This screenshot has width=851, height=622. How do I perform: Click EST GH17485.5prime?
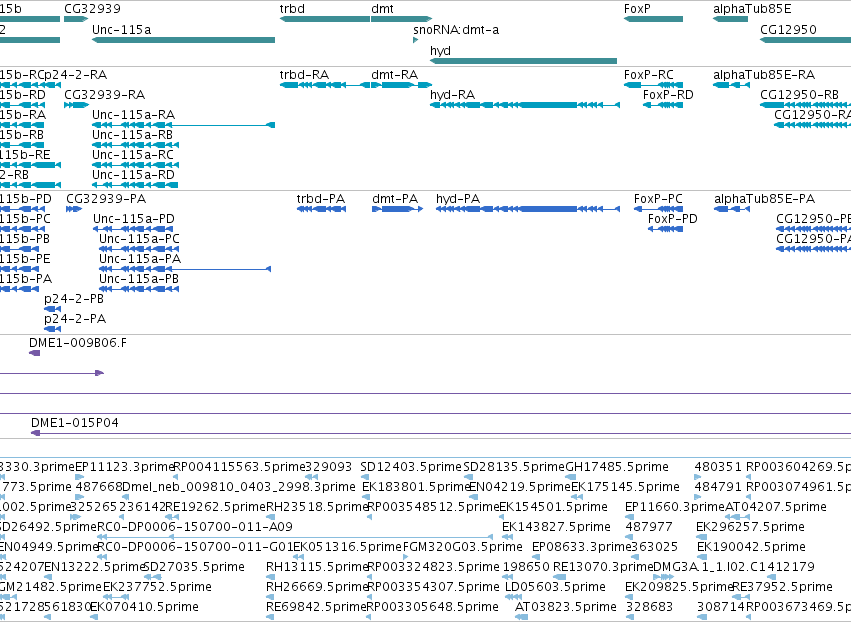pos(617,467)
